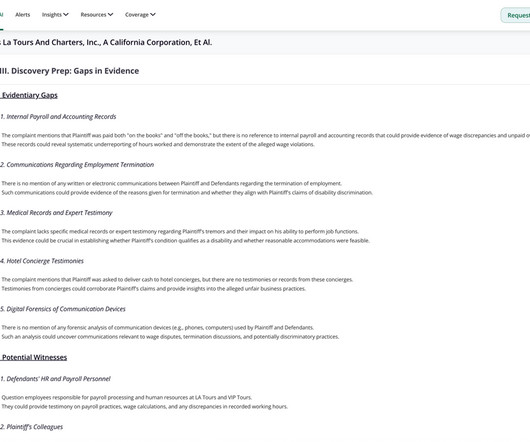Select the AI tab at far left

[x=1, y=15]
